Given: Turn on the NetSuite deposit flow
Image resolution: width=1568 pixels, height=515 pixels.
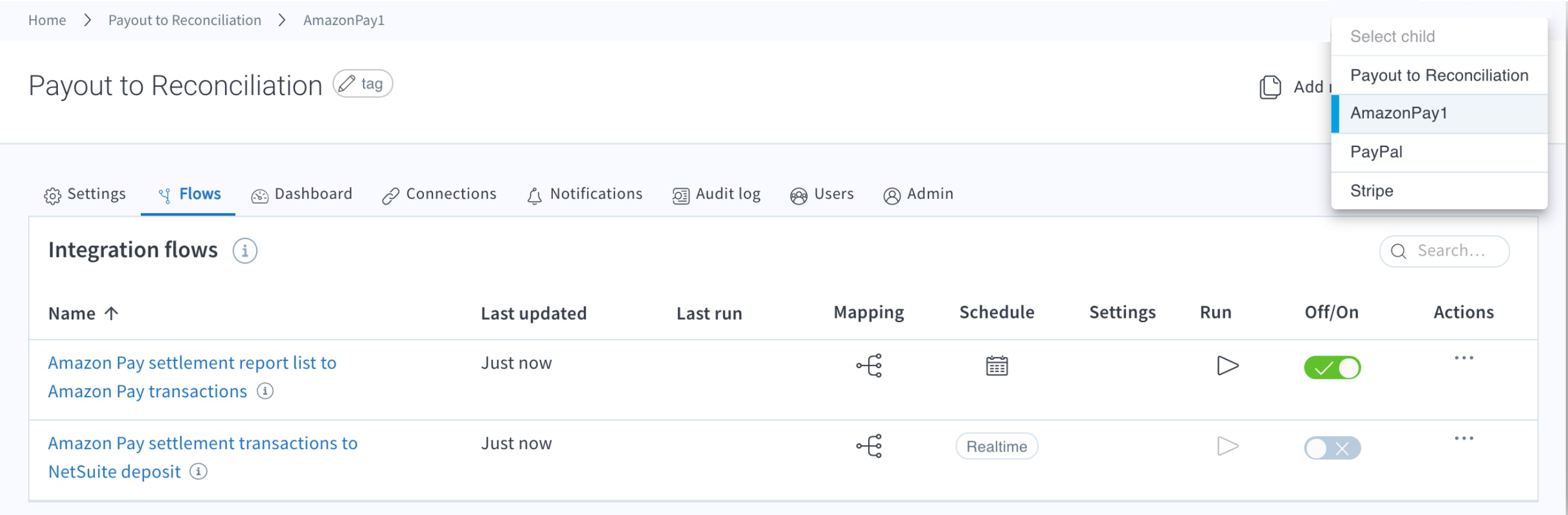Looking at the screenshot, I should click(x=1332, y=448).
